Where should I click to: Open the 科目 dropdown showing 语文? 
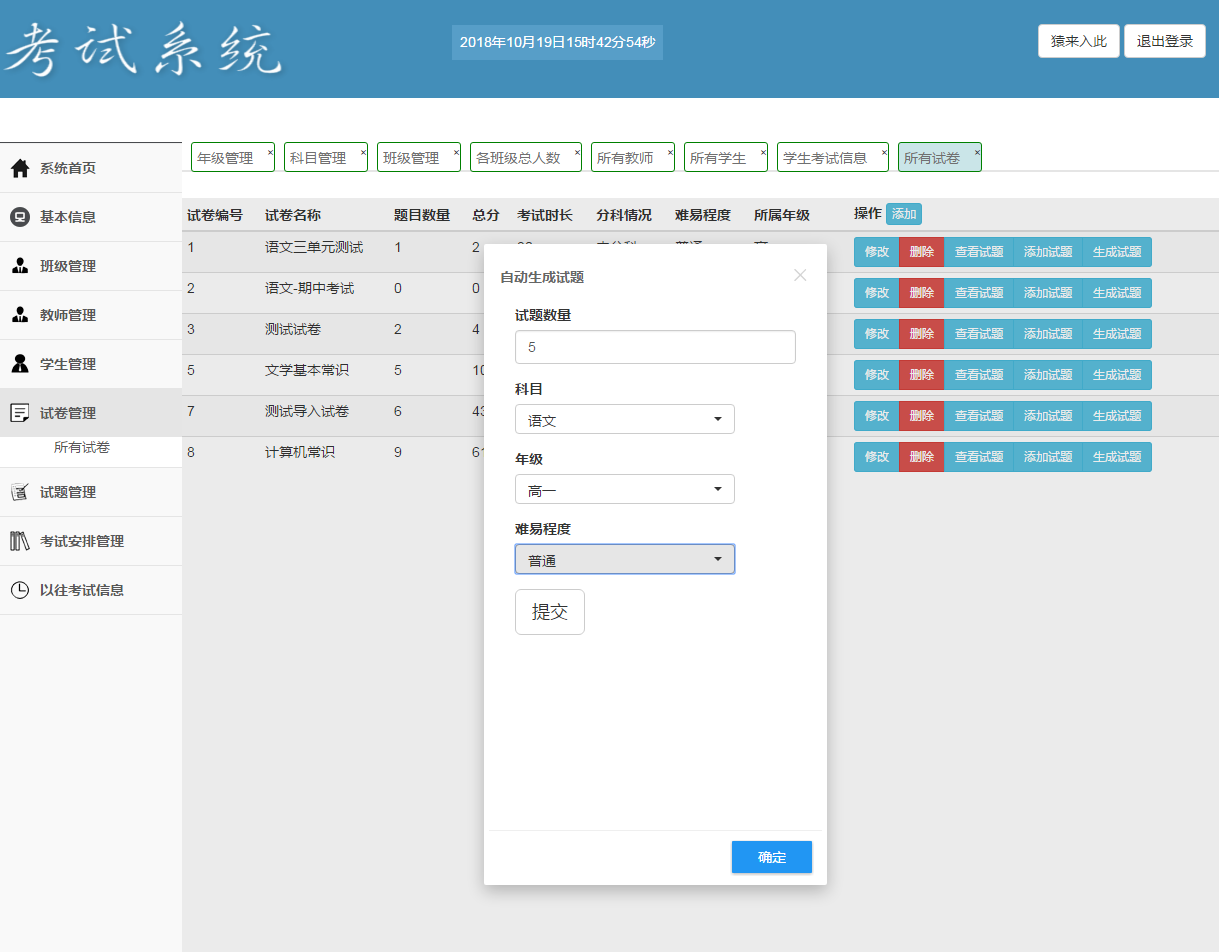(x=625, y=420)
